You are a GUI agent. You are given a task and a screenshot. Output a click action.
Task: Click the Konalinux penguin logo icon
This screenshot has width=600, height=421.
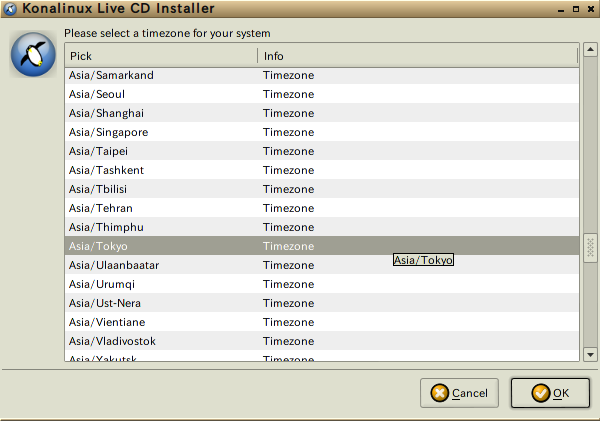pyautogui.click(x=33, y=54)
